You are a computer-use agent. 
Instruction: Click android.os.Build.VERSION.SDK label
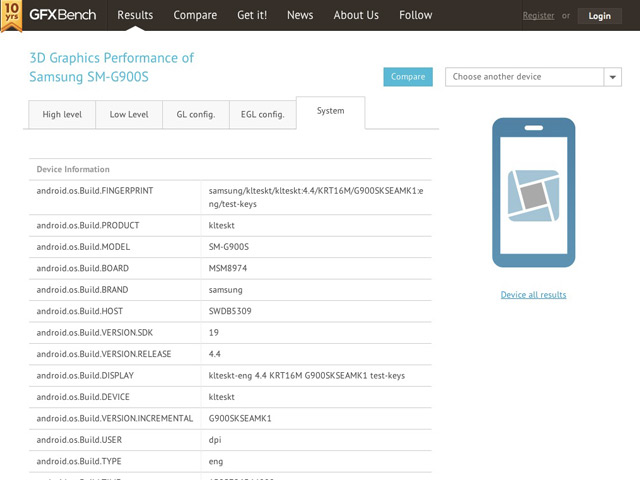(95, 333)
